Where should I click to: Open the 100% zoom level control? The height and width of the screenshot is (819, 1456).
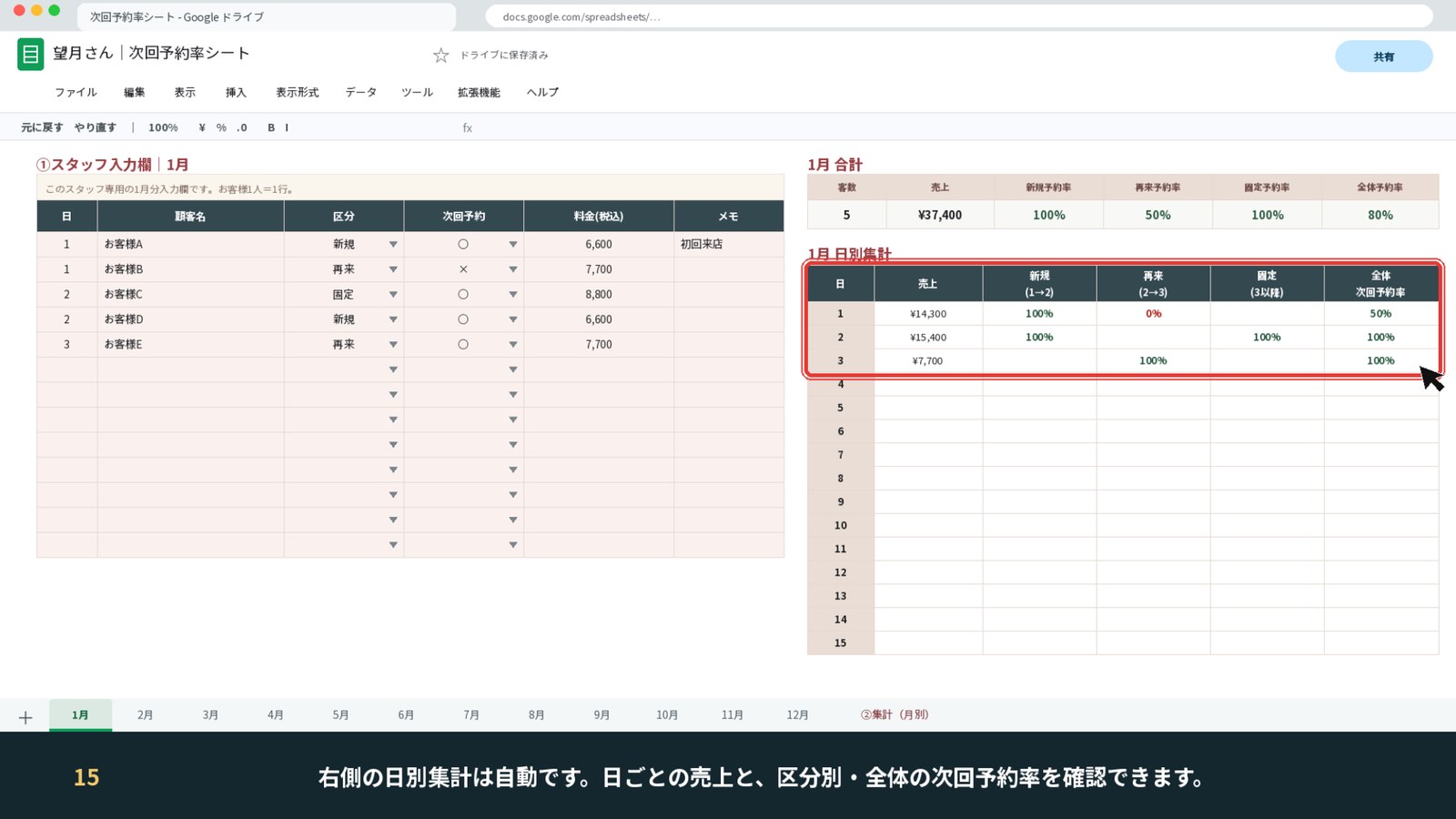(x=163, y=128)
